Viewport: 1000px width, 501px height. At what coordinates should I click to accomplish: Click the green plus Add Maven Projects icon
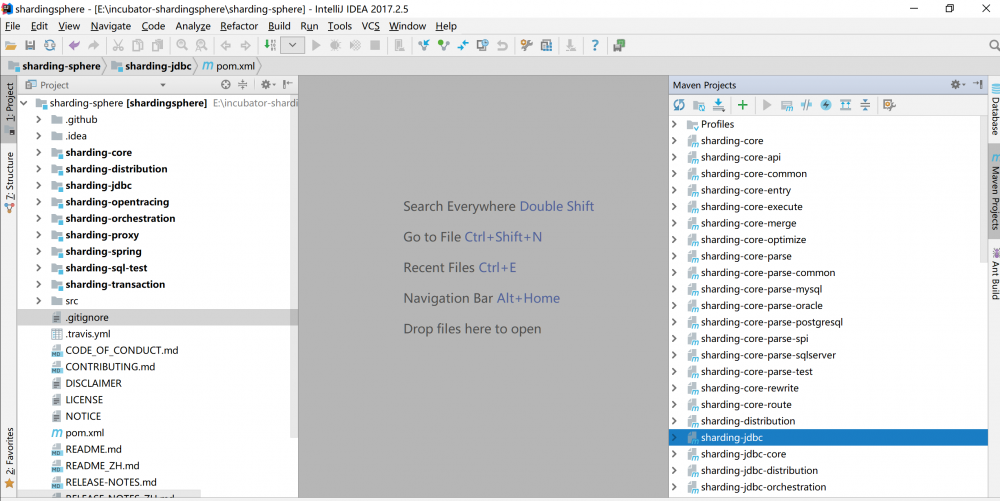click(742, 105)
